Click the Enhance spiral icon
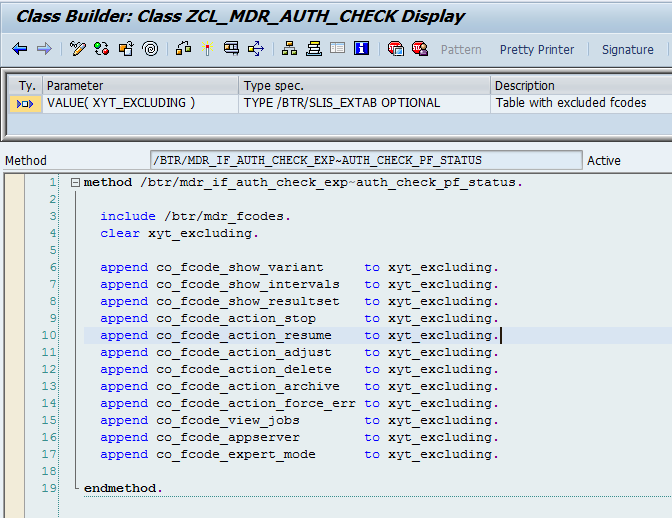 coord(150,49)
